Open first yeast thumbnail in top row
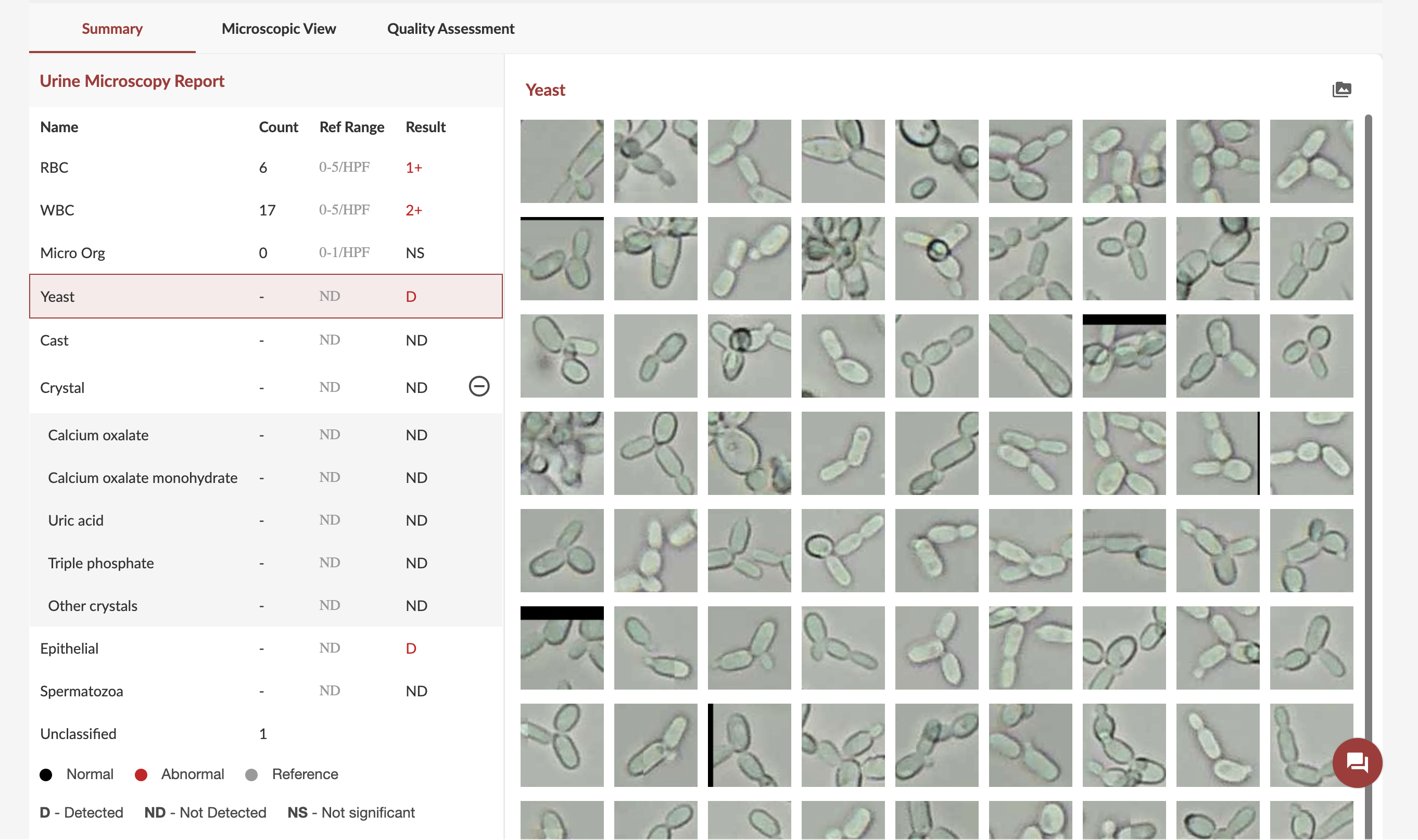The image size is (1418, 840). pyautogui.click(x=562, y=161)
